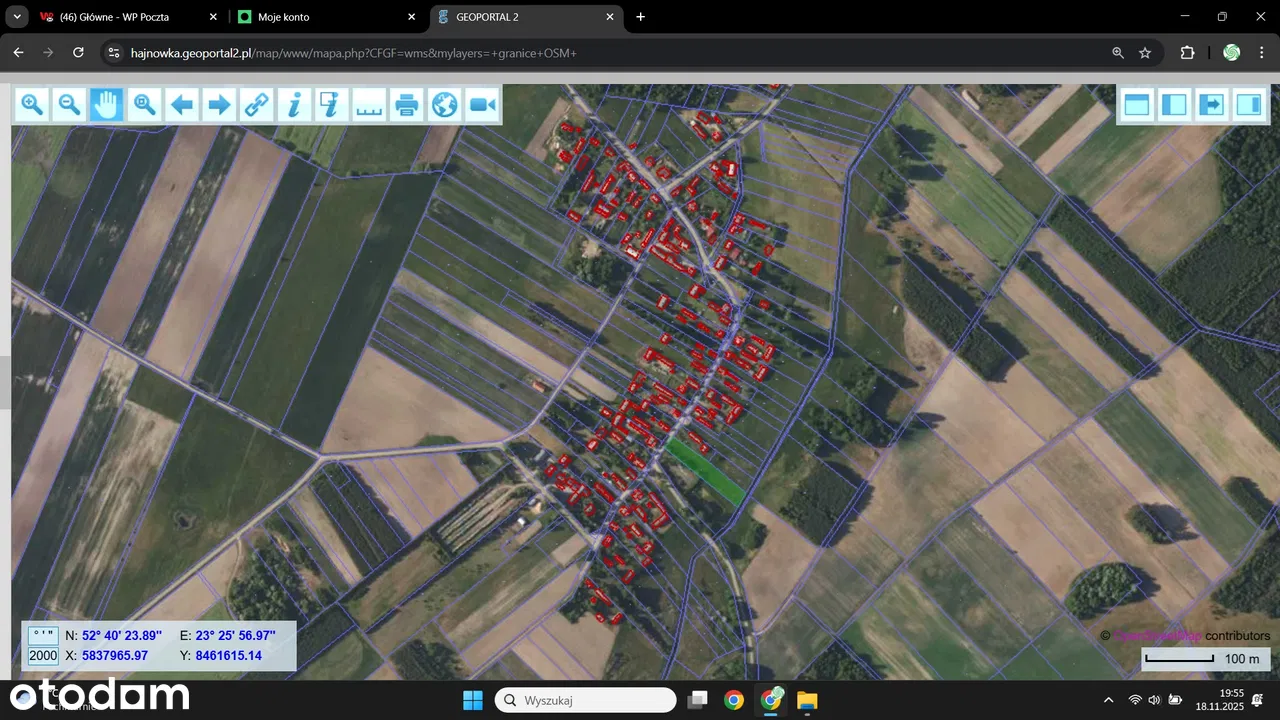Switch to the Moje konto tab
1280x720 pixels.
tap(325, 17)
